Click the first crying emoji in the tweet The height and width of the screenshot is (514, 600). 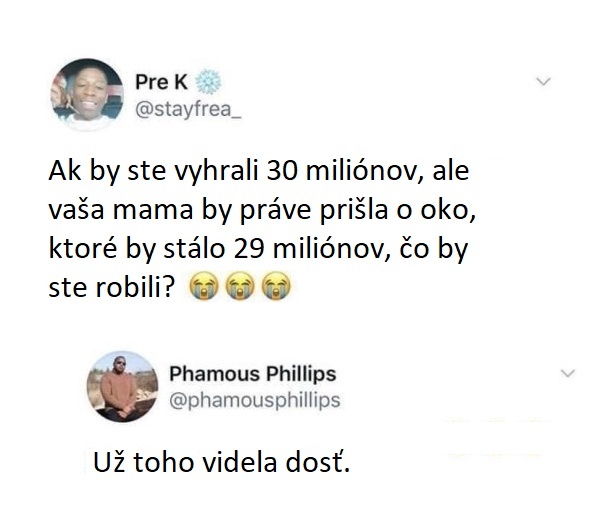[204, 286]
